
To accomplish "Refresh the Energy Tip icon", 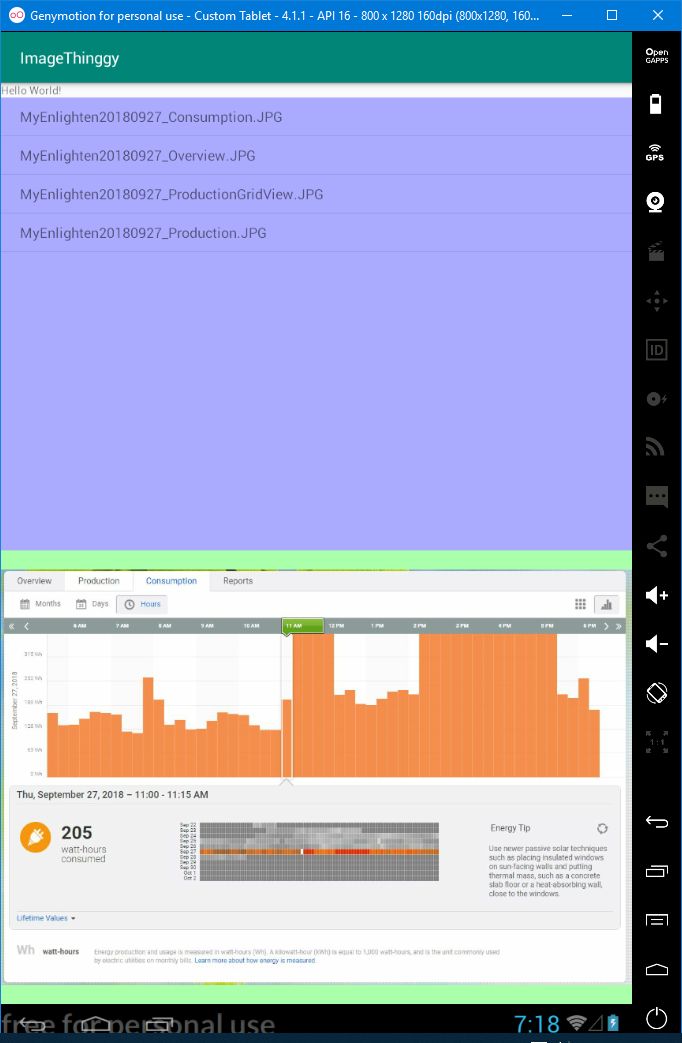I will (x=602, y=828).
